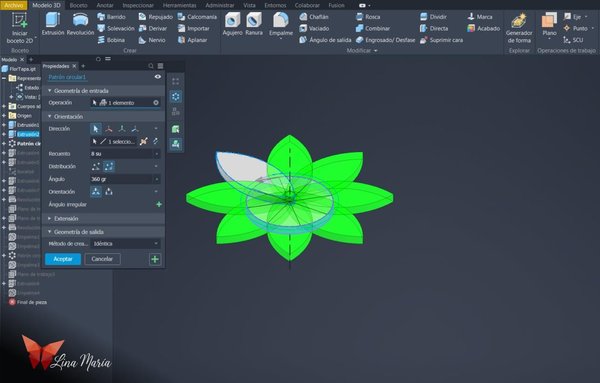
Task: Switch to the Vista tab
Action: click(x=249, y=5)
